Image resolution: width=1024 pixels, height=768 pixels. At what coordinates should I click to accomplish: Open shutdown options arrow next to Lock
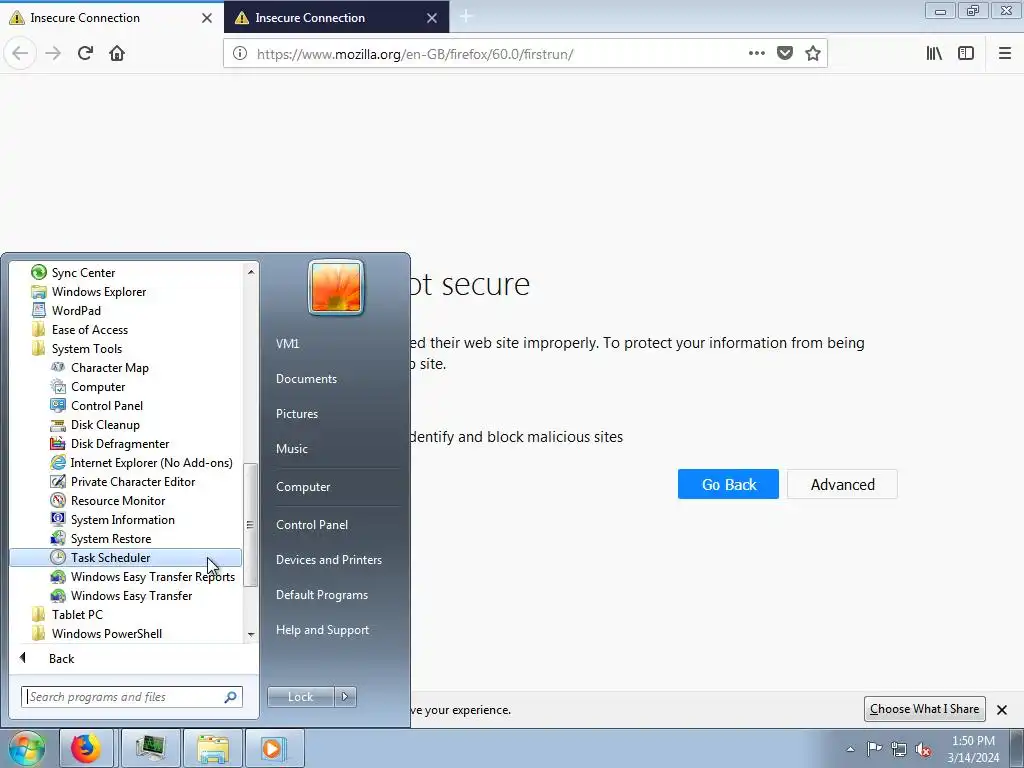pos(345,697)
